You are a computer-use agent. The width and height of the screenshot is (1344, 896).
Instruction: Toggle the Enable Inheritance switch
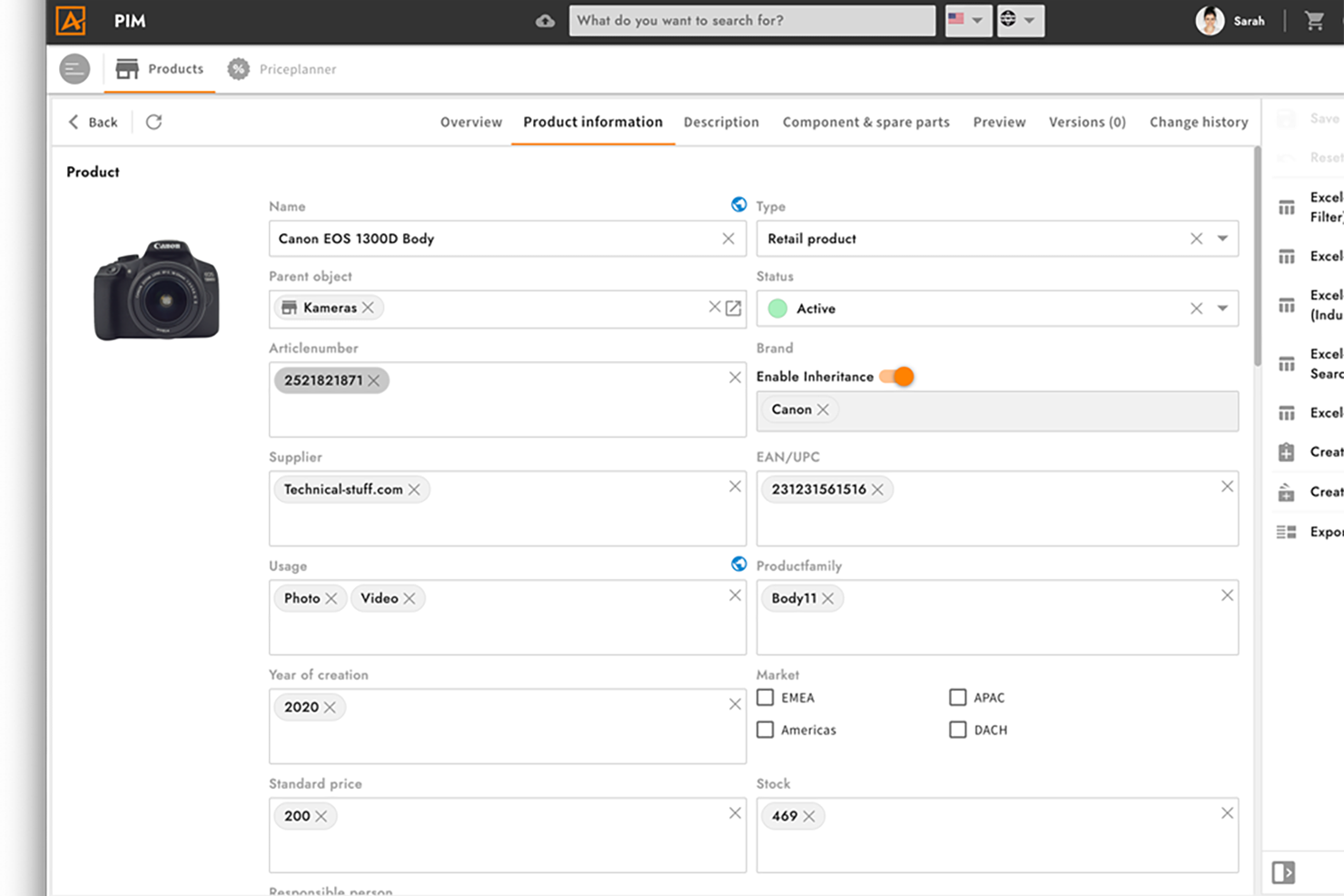[897, 377]
